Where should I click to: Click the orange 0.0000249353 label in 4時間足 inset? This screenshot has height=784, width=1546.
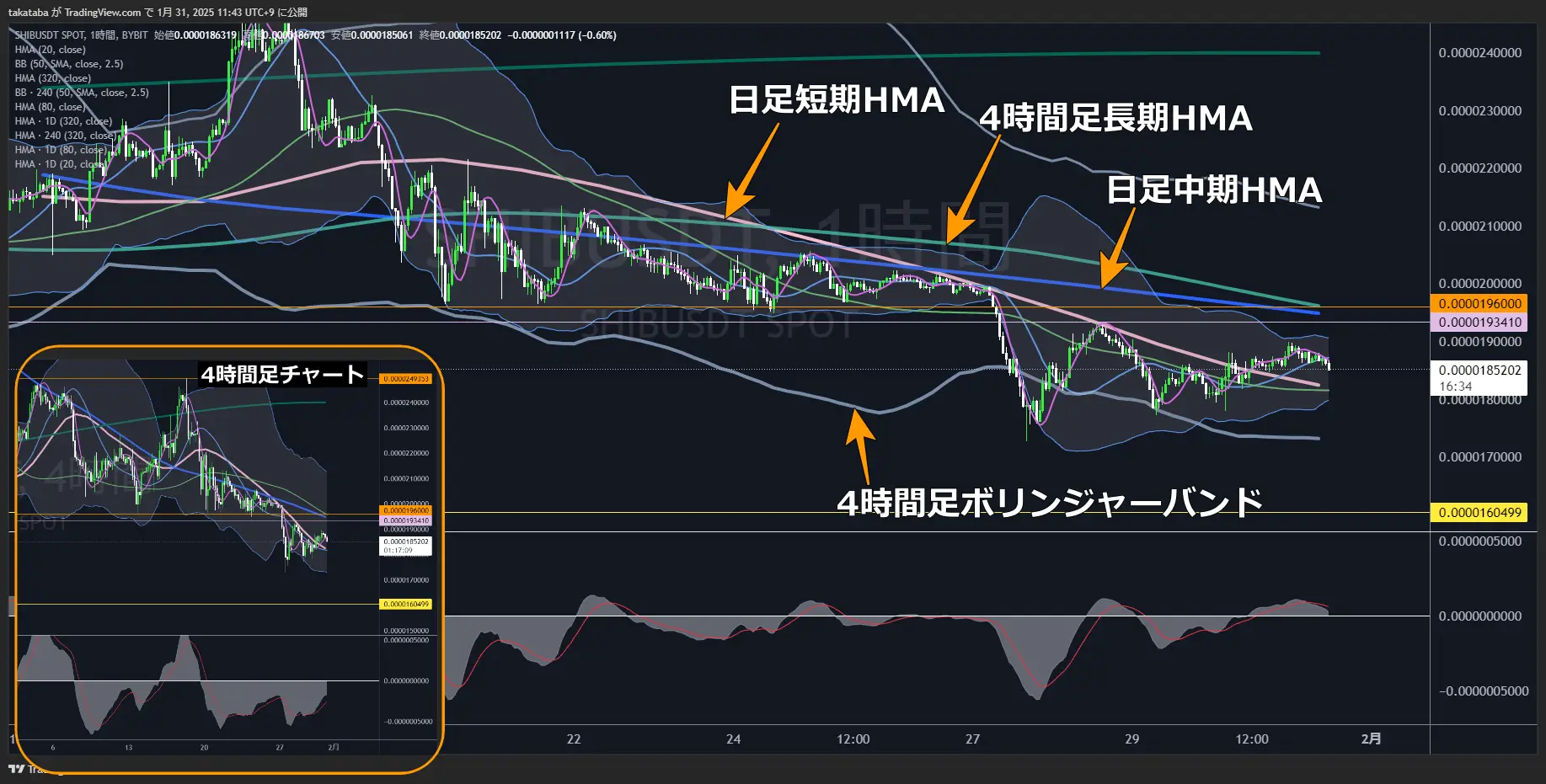[x=406, y=379]
